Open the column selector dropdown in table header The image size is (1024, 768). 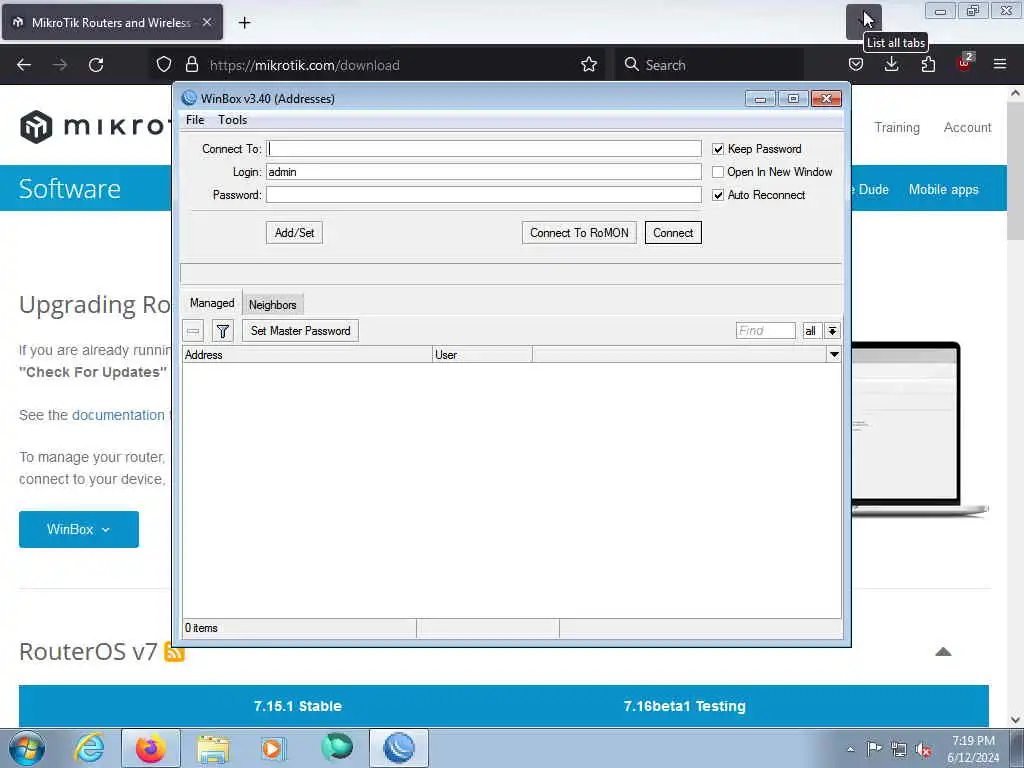(x=834, y=355)
